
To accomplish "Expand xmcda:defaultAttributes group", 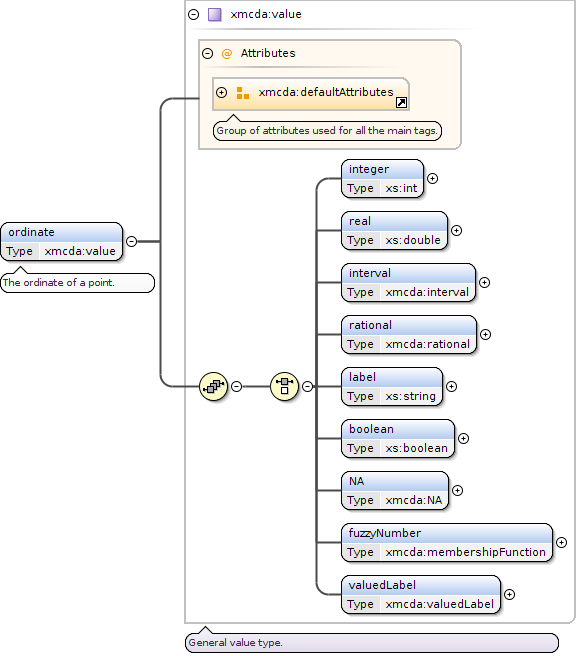I will 221,92.
